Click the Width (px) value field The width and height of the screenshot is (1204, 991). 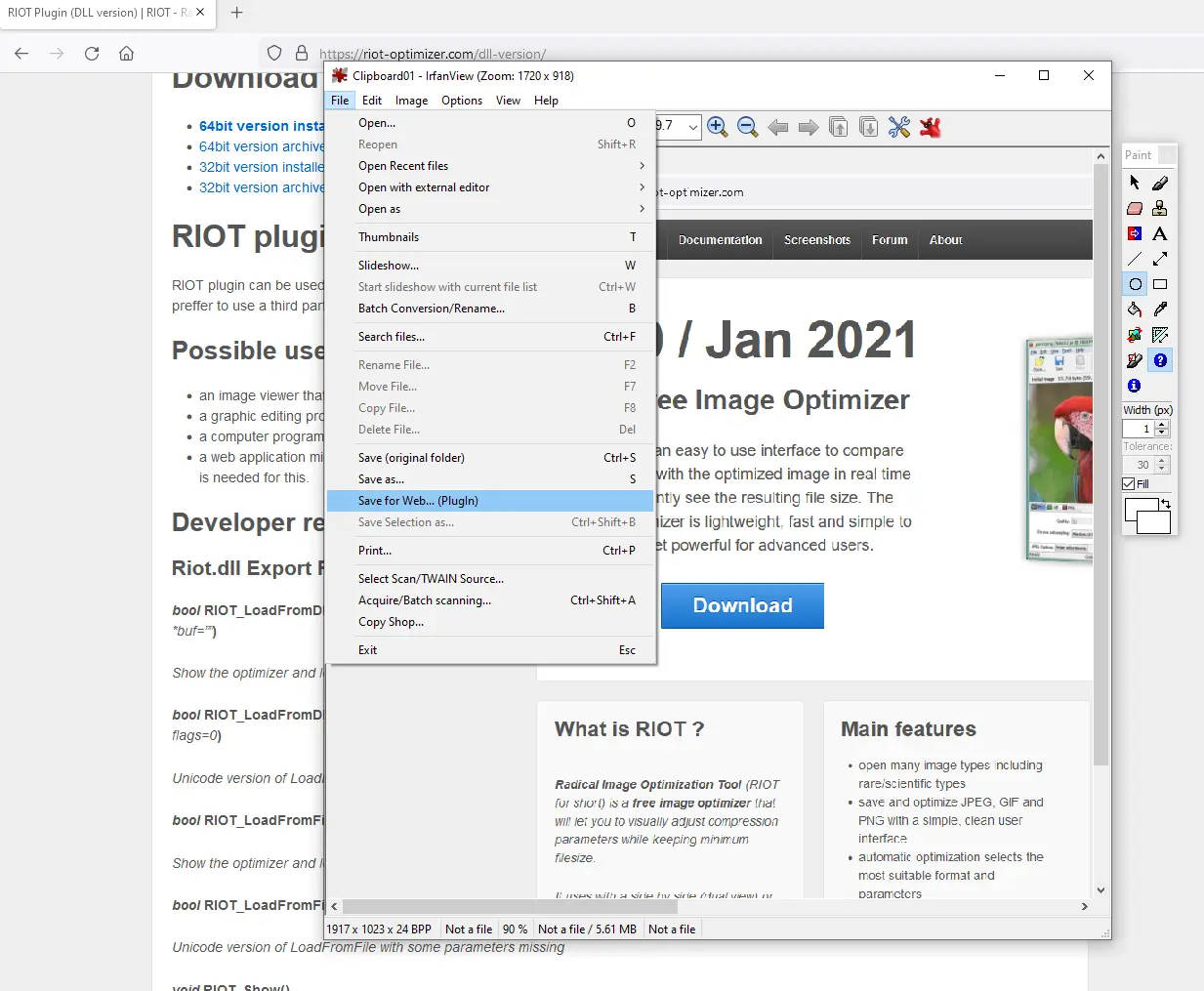pos(1139,429)
